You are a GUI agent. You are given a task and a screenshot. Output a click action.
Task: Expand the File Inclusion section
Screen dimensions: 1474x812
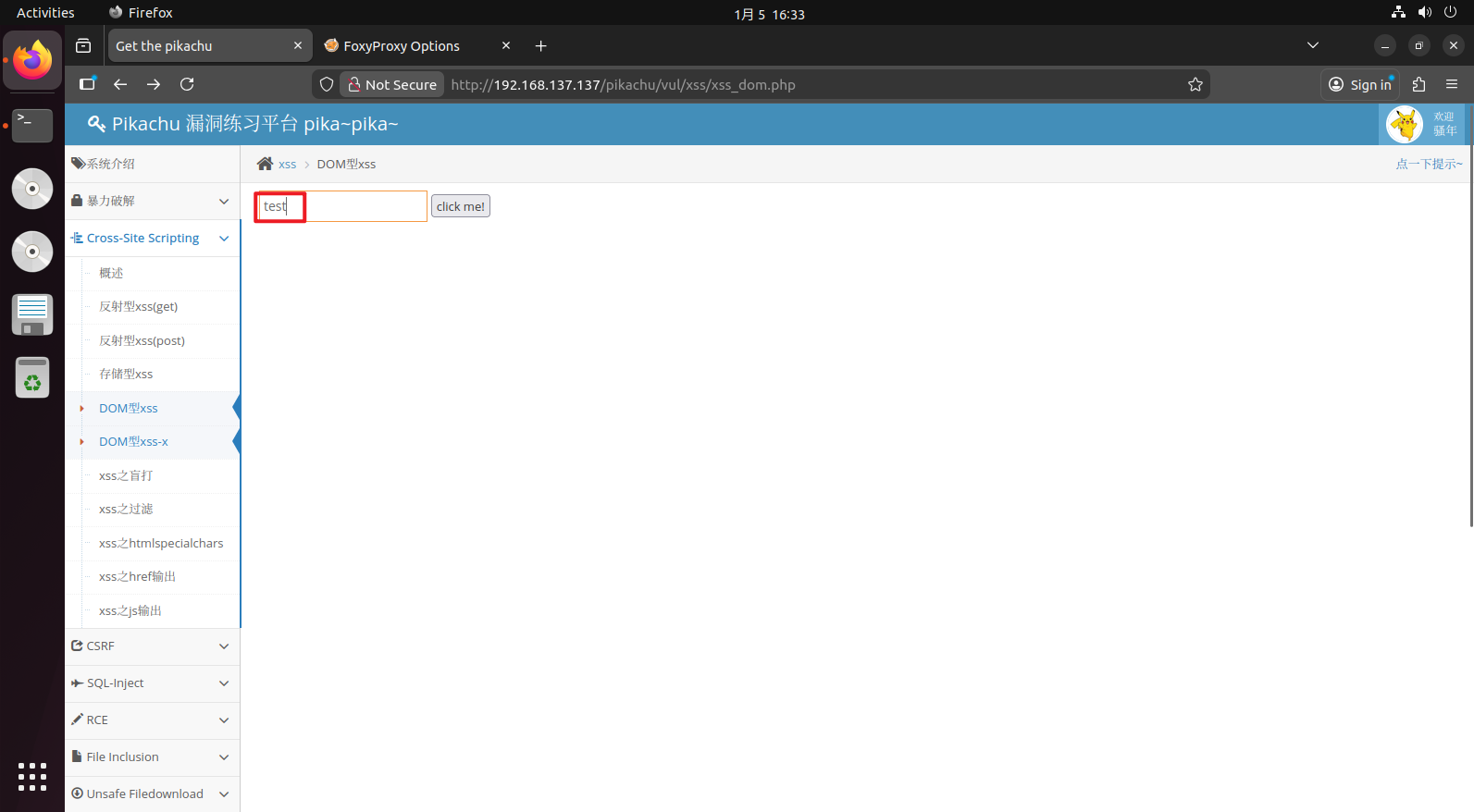pyautogui.click(x=153, y=757)
